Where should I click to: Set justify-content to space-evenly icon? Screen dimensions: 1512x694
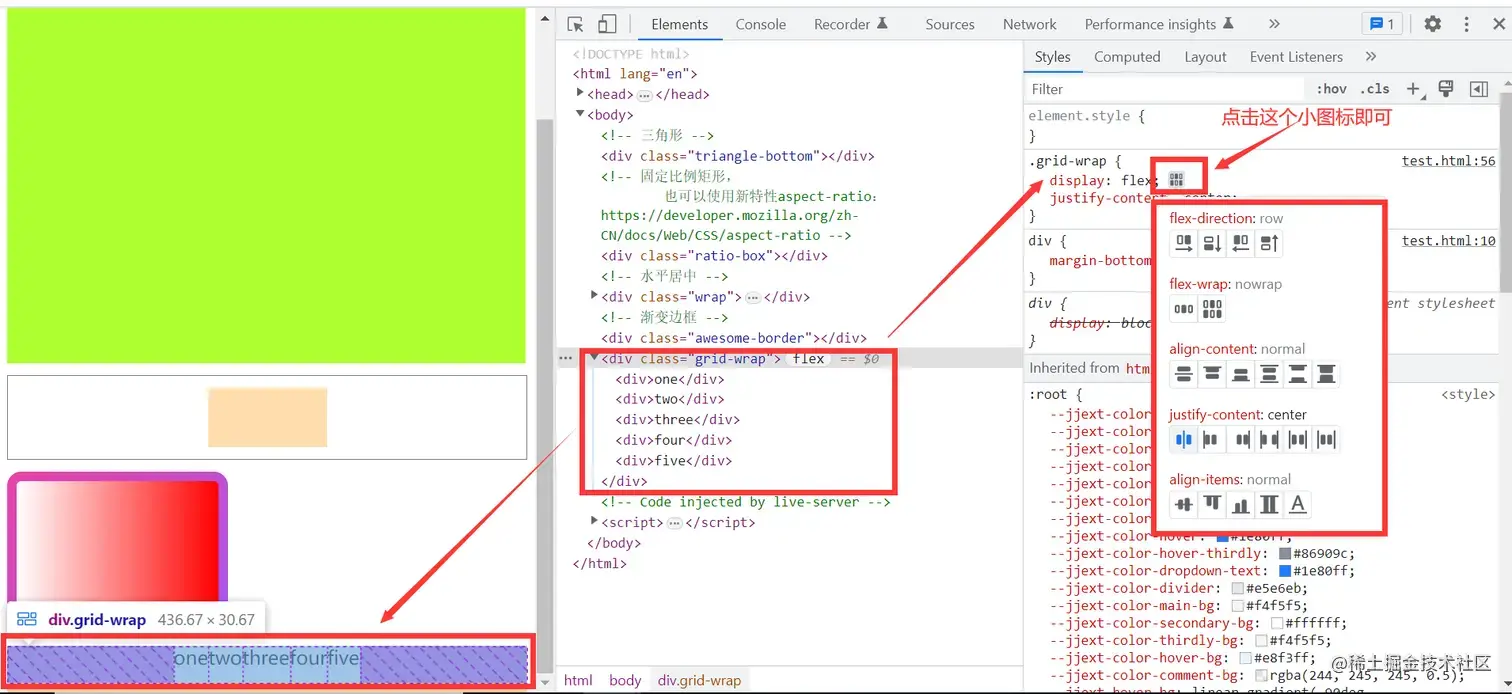1327,439
